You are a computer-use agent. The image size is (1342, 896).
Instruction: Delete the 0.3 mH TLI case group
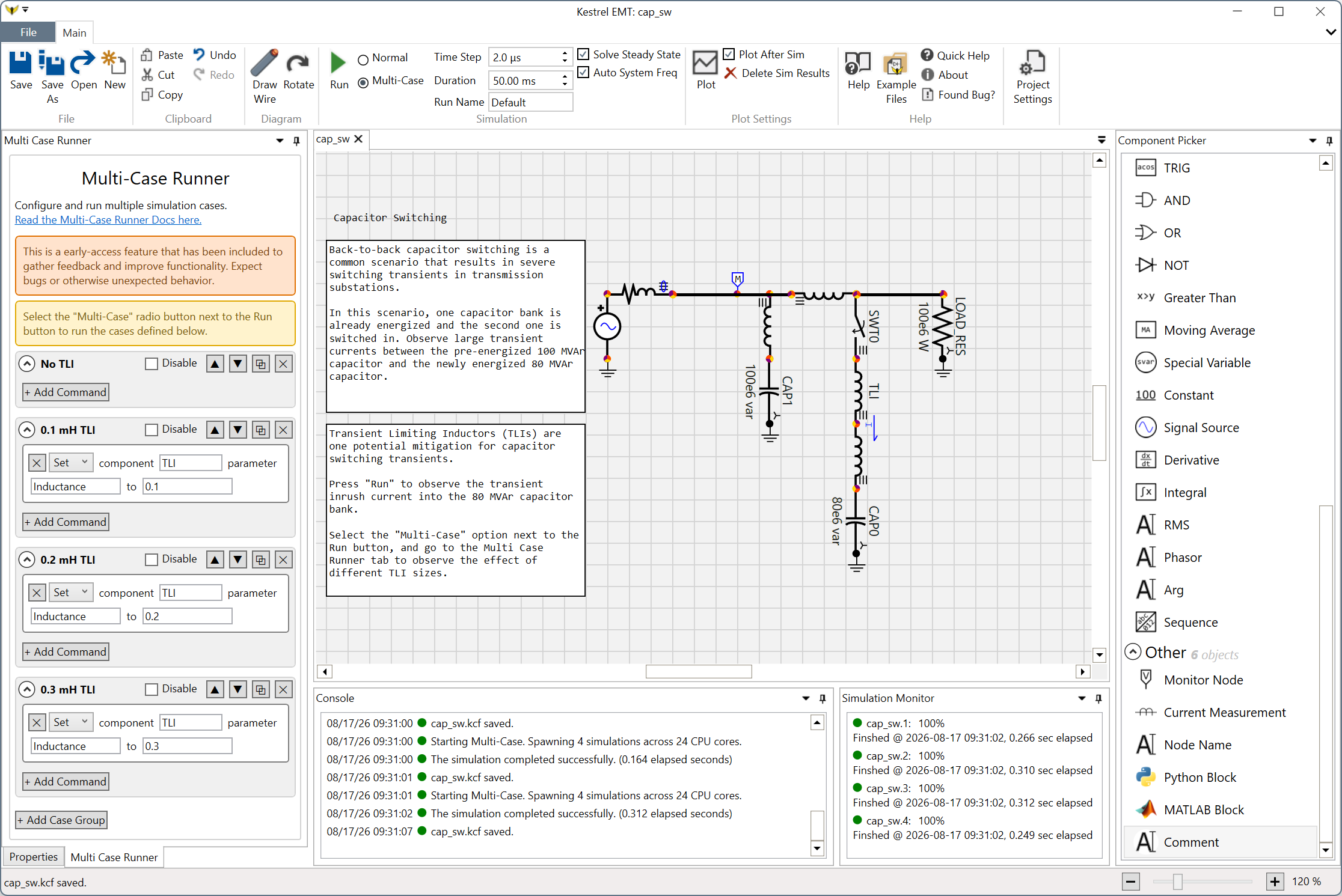coord(284,689)
